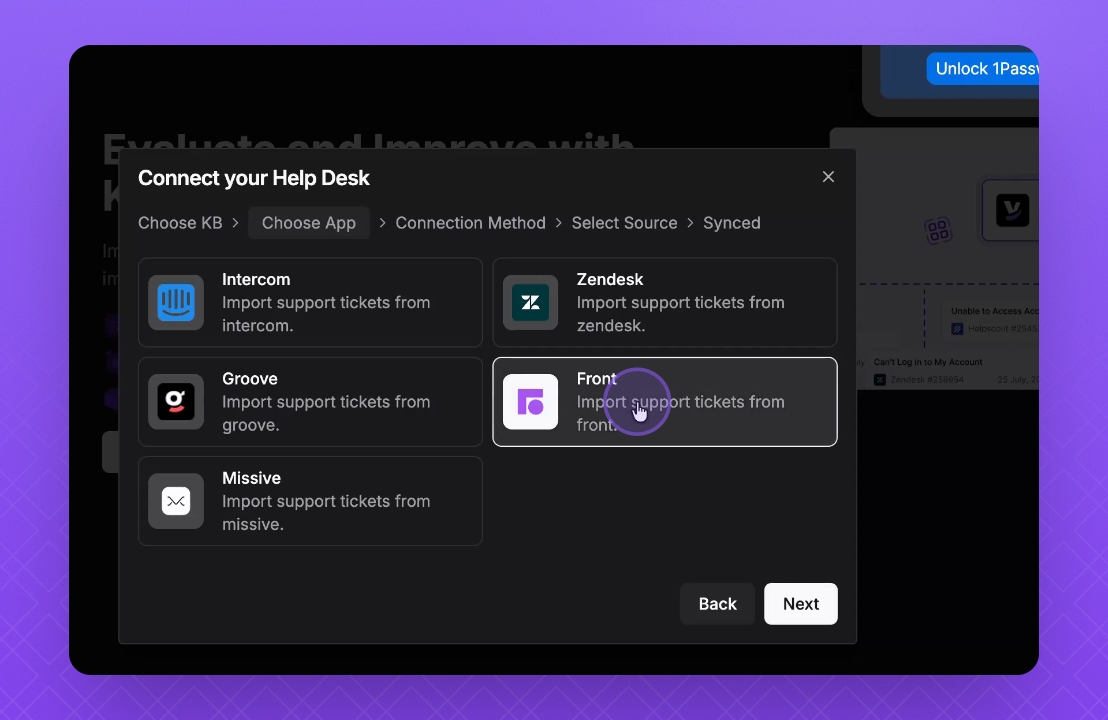Click "Can't Log In to My Account" ticket
1108x720 pixels.
pos(928,362)
